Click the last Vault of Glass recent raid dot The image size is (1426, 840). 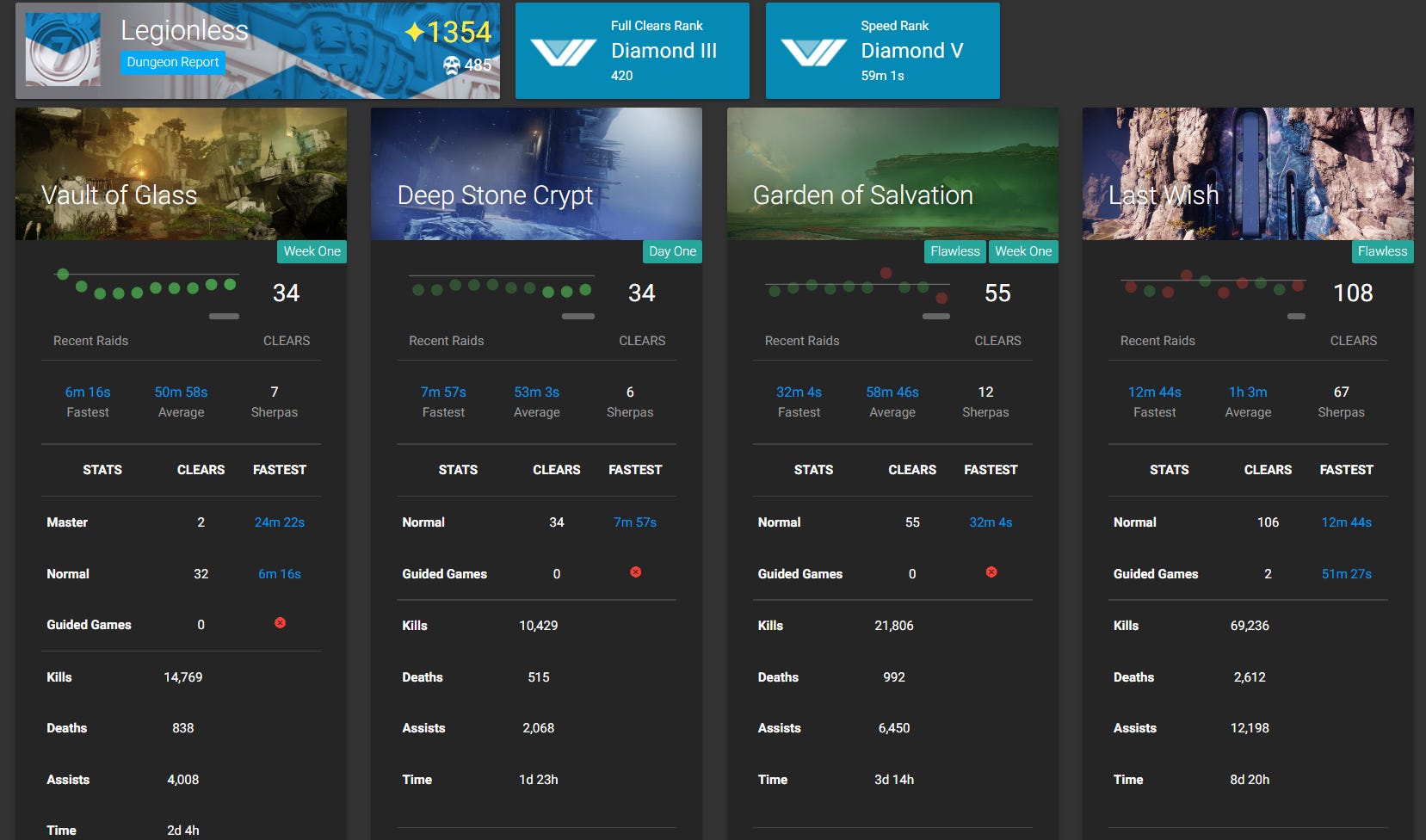coord(230,284)
